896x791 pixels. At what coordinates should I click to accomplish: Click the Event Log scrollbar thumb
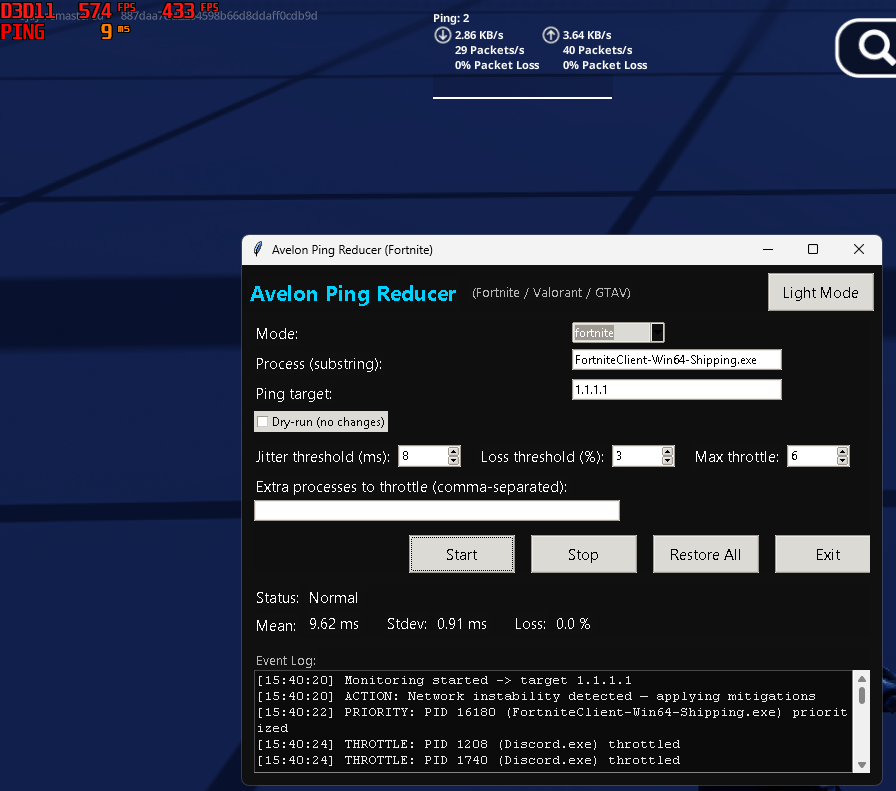[862, 695]
